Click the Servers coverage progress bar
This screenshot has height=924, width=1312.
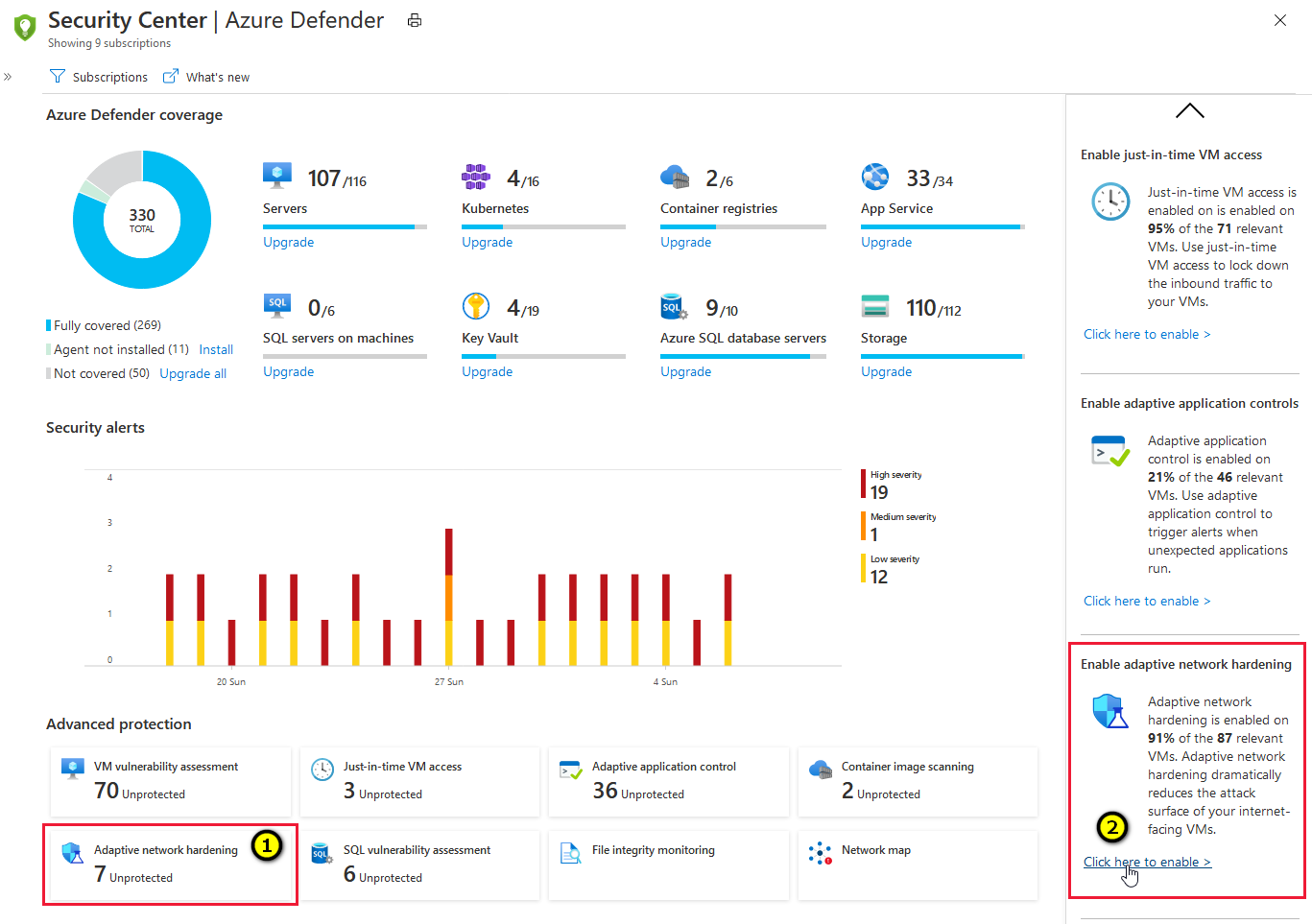[x=345, y=226]
